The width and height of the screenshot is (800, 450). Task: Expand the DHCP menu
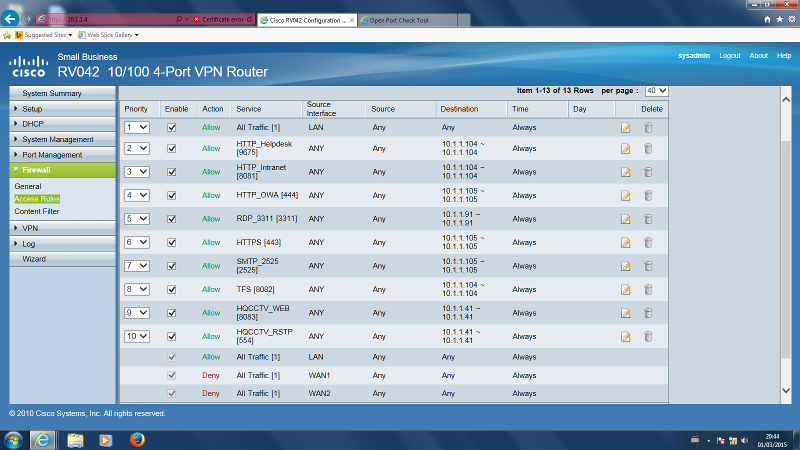62,124
